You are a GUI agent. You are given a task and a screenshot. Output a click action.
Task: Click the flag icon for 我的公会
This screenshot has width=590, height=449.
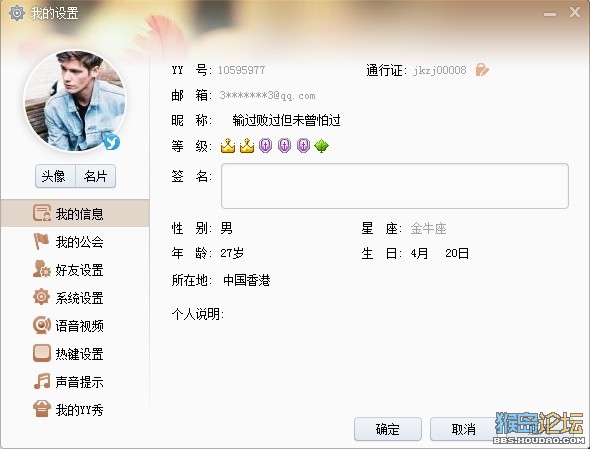(41, 241)
